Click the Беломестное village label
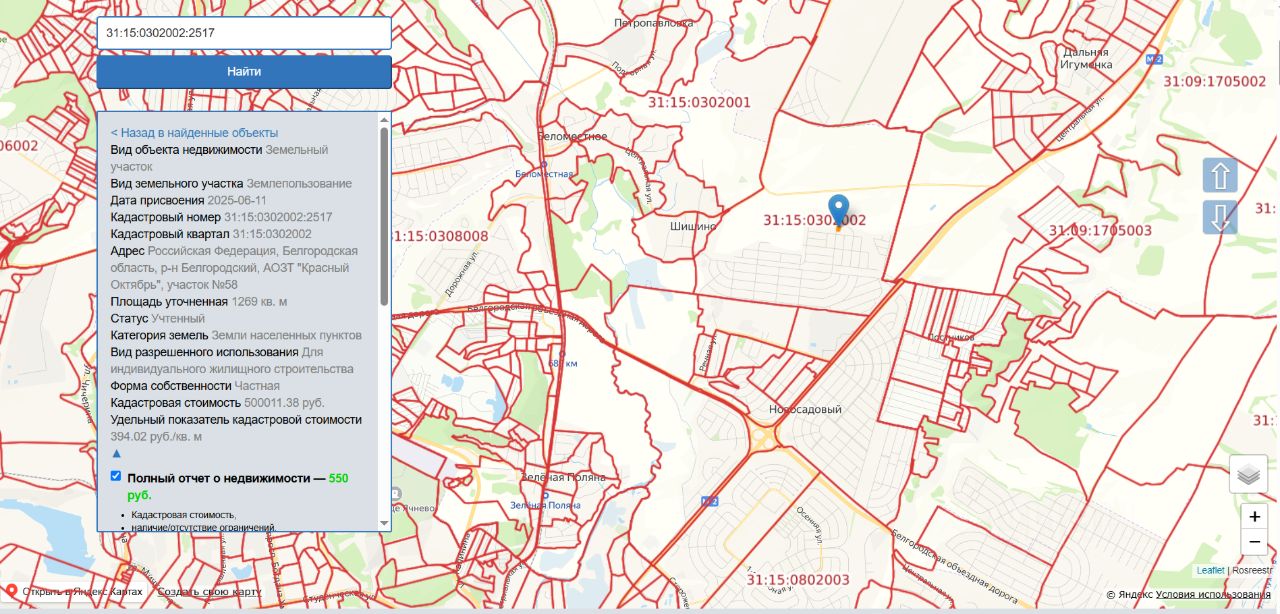 572,136
